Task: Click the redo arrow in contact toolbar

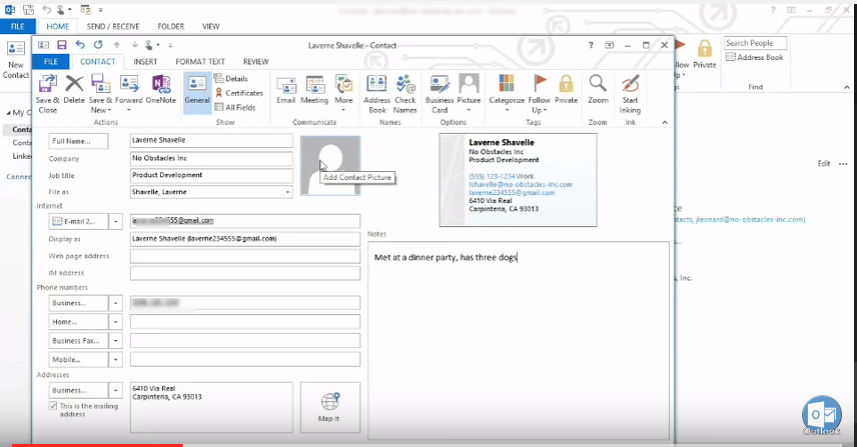Action: point(98,45)
